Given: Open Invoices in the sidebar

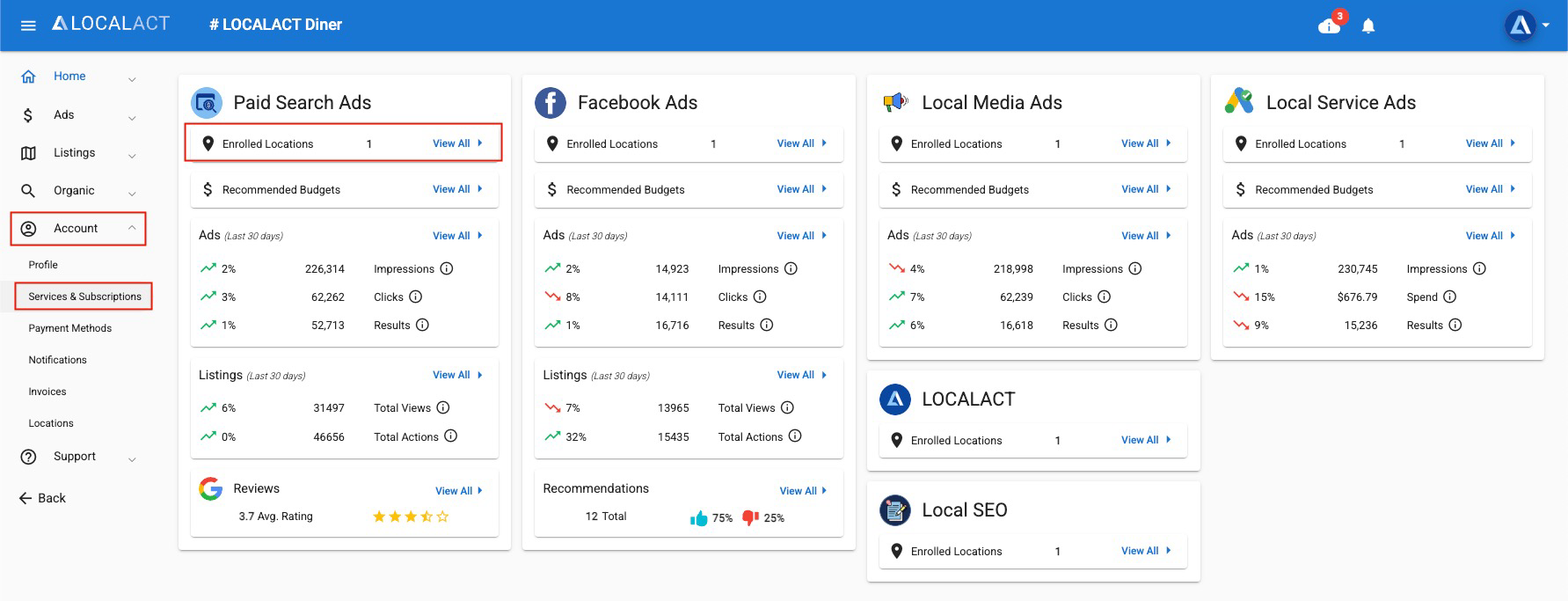Looking at the screenshot, I should tap(47, 392).
